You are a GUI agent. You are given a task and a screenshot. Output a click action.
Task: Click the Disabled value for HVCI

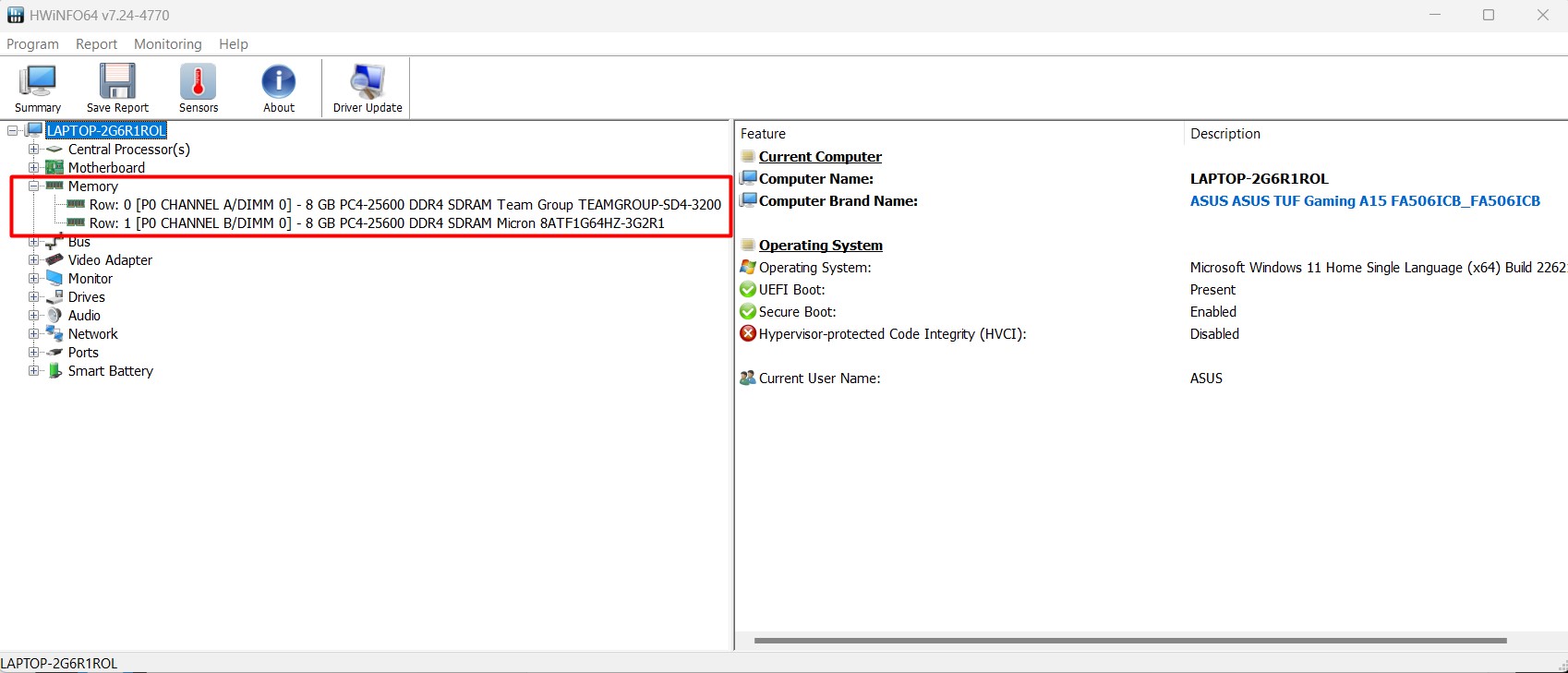(x=1214, y=333)
